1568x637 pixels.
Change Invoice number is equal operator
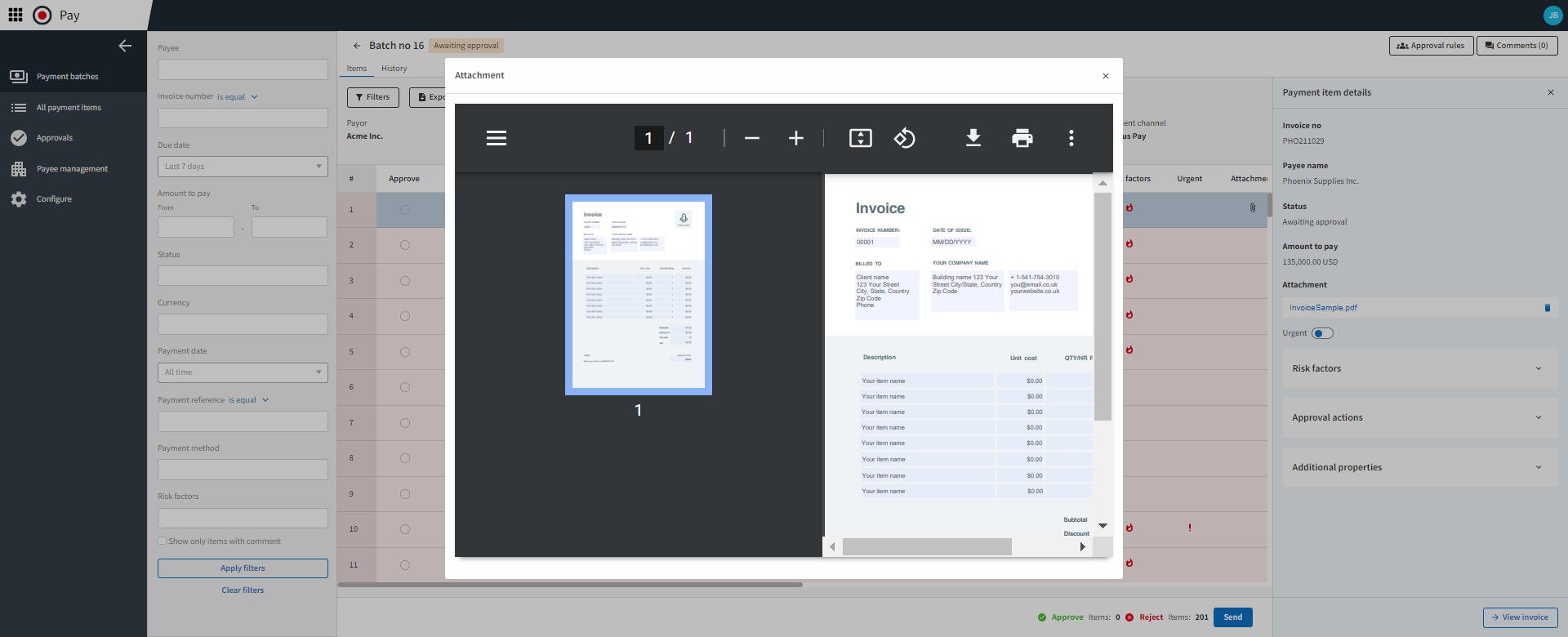coord(238,97)
